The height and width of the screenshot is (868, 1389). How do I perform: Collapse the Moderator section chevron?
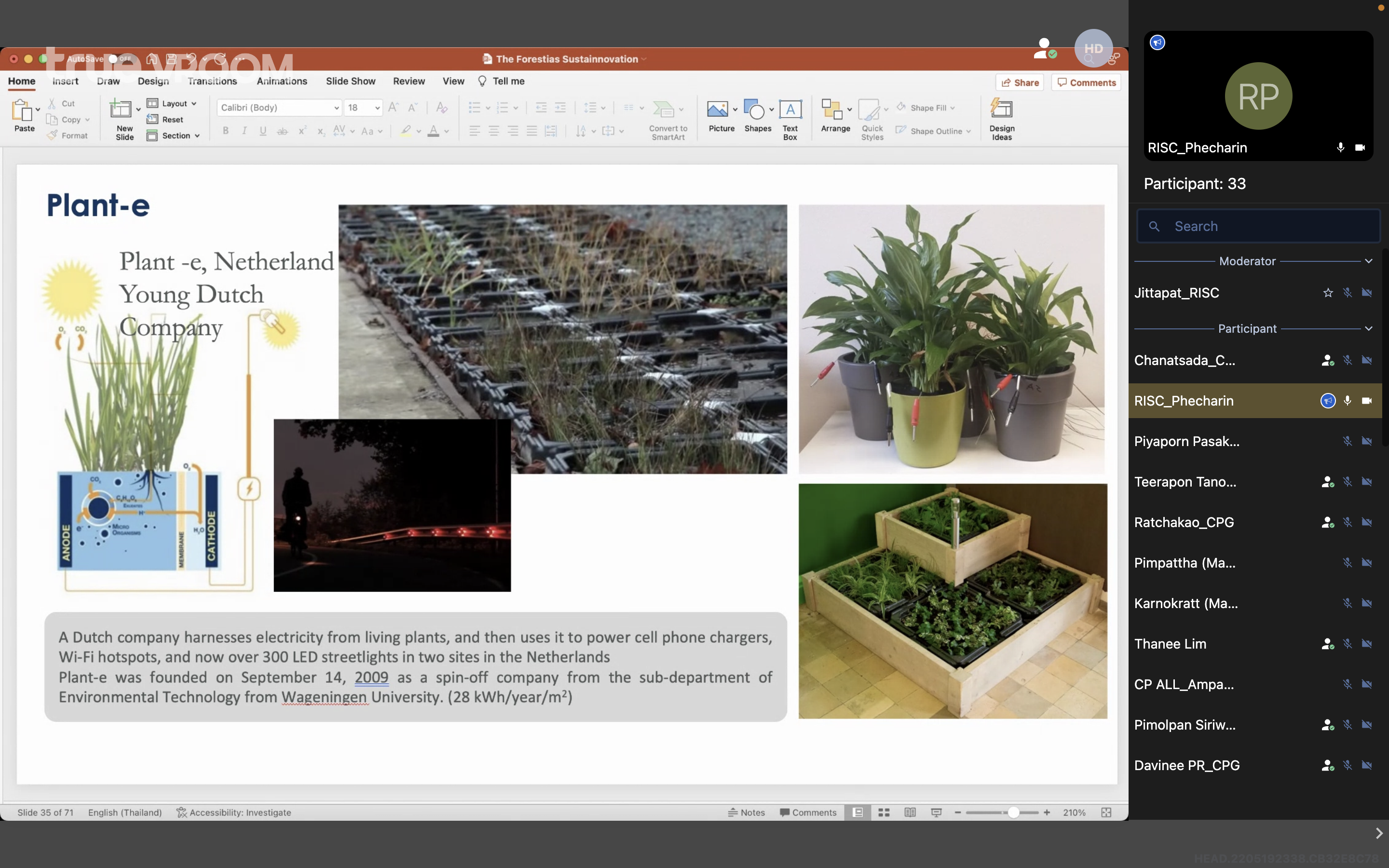coord(1369,261)
